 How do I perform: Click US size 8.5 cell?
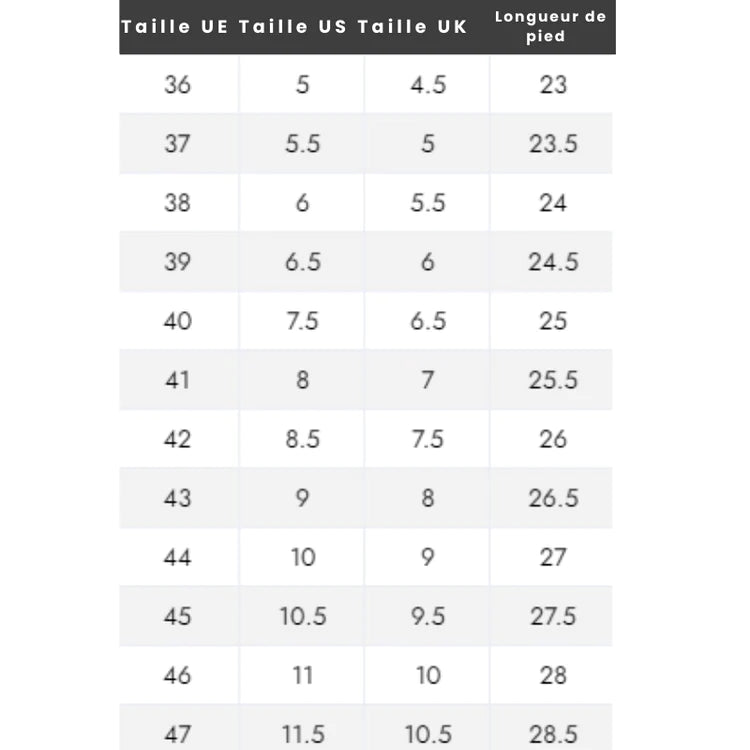[302, 439]
